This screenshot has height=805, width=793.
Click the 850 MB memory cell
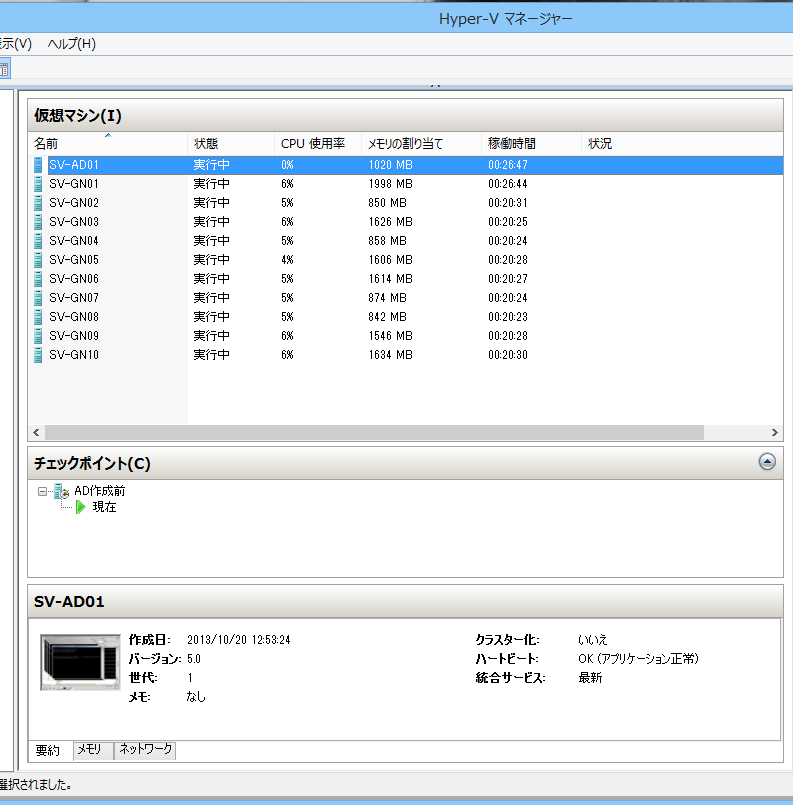point(388,203)
